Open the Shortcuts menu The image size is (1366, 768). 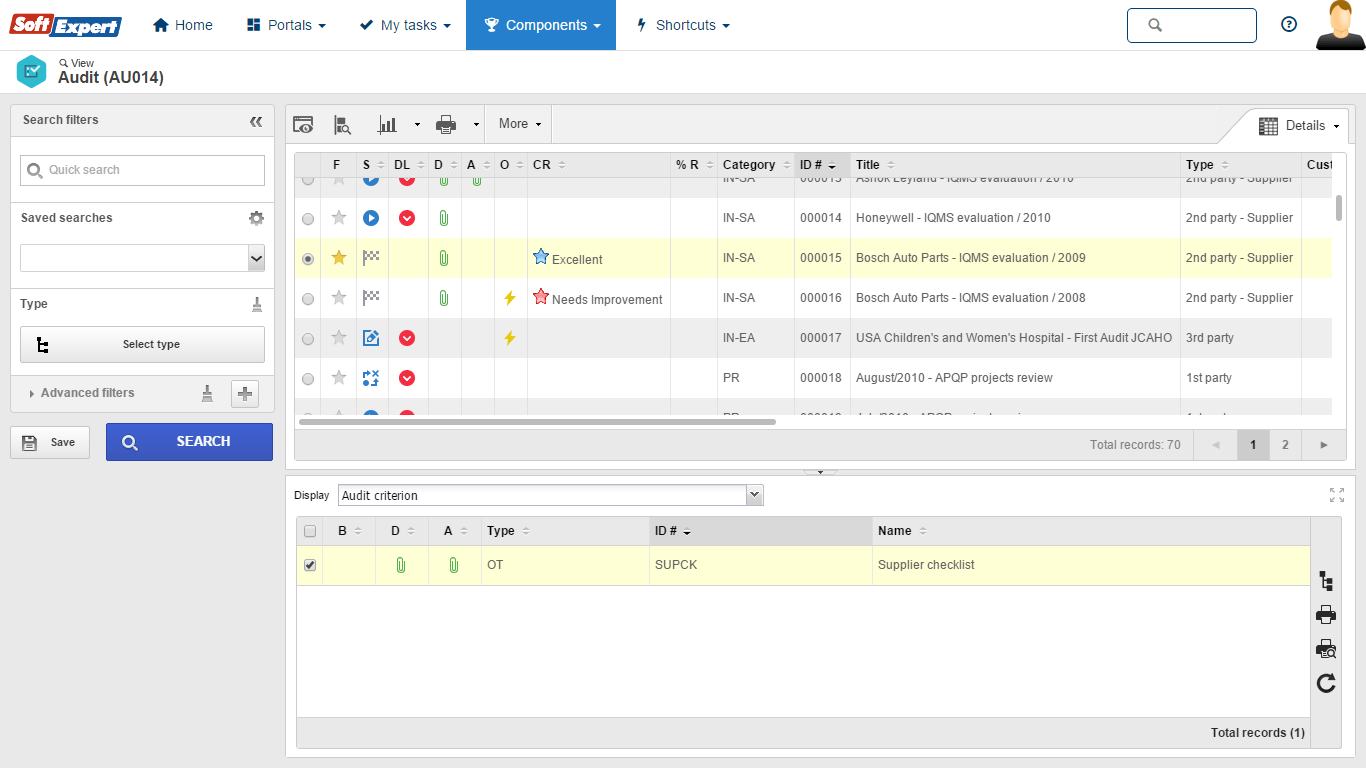683,25
